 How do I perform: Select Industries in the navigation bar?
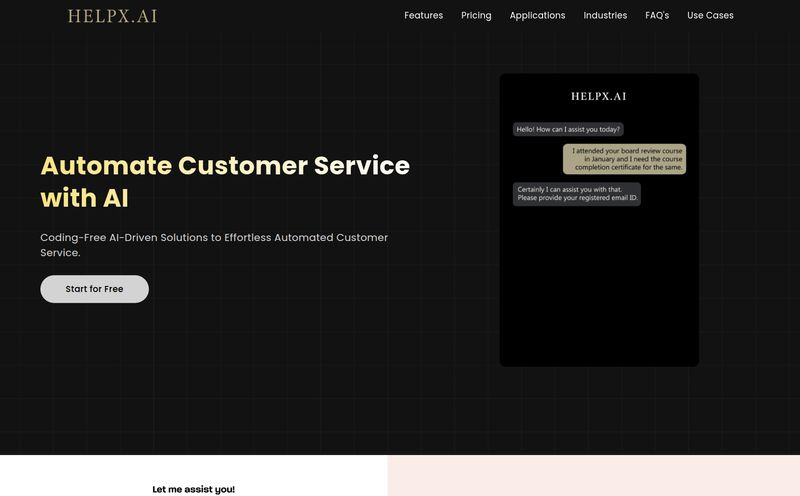(605, 15)
